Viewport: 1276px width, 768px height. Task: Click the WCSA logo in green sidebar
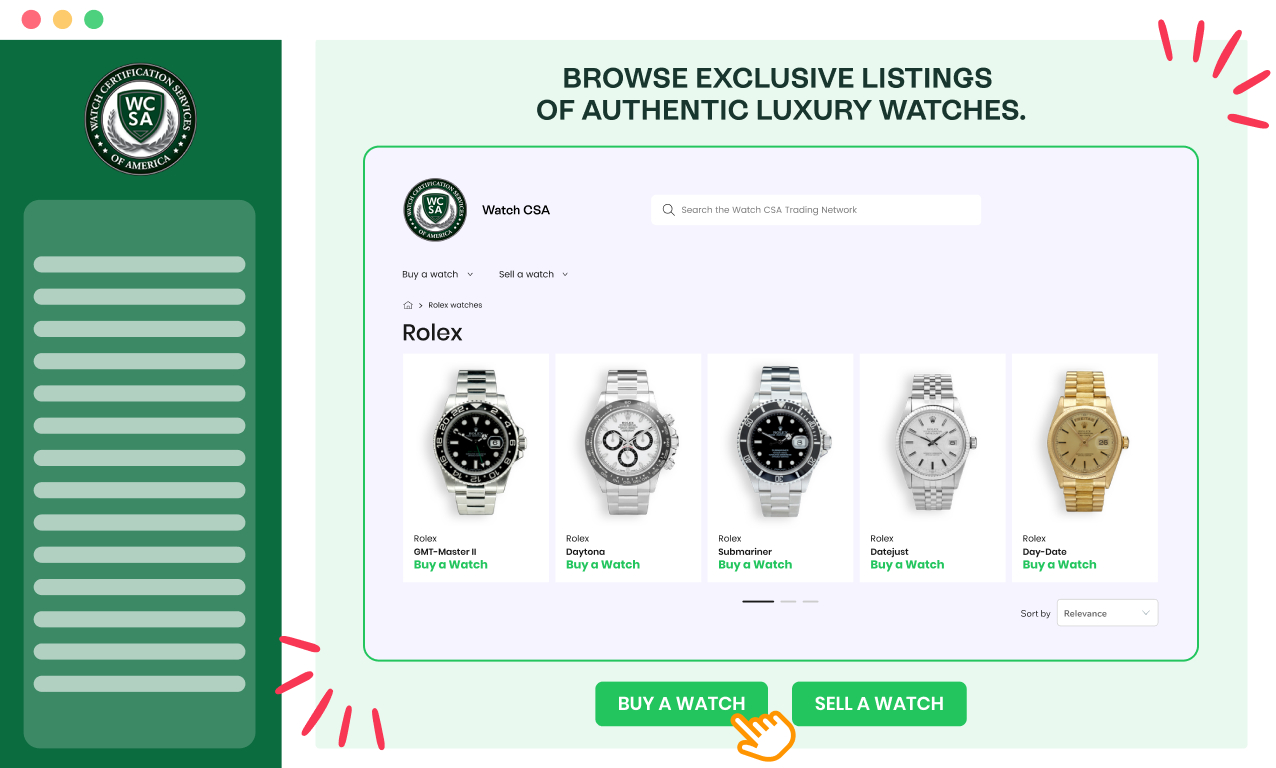click(x=140, y=119)
